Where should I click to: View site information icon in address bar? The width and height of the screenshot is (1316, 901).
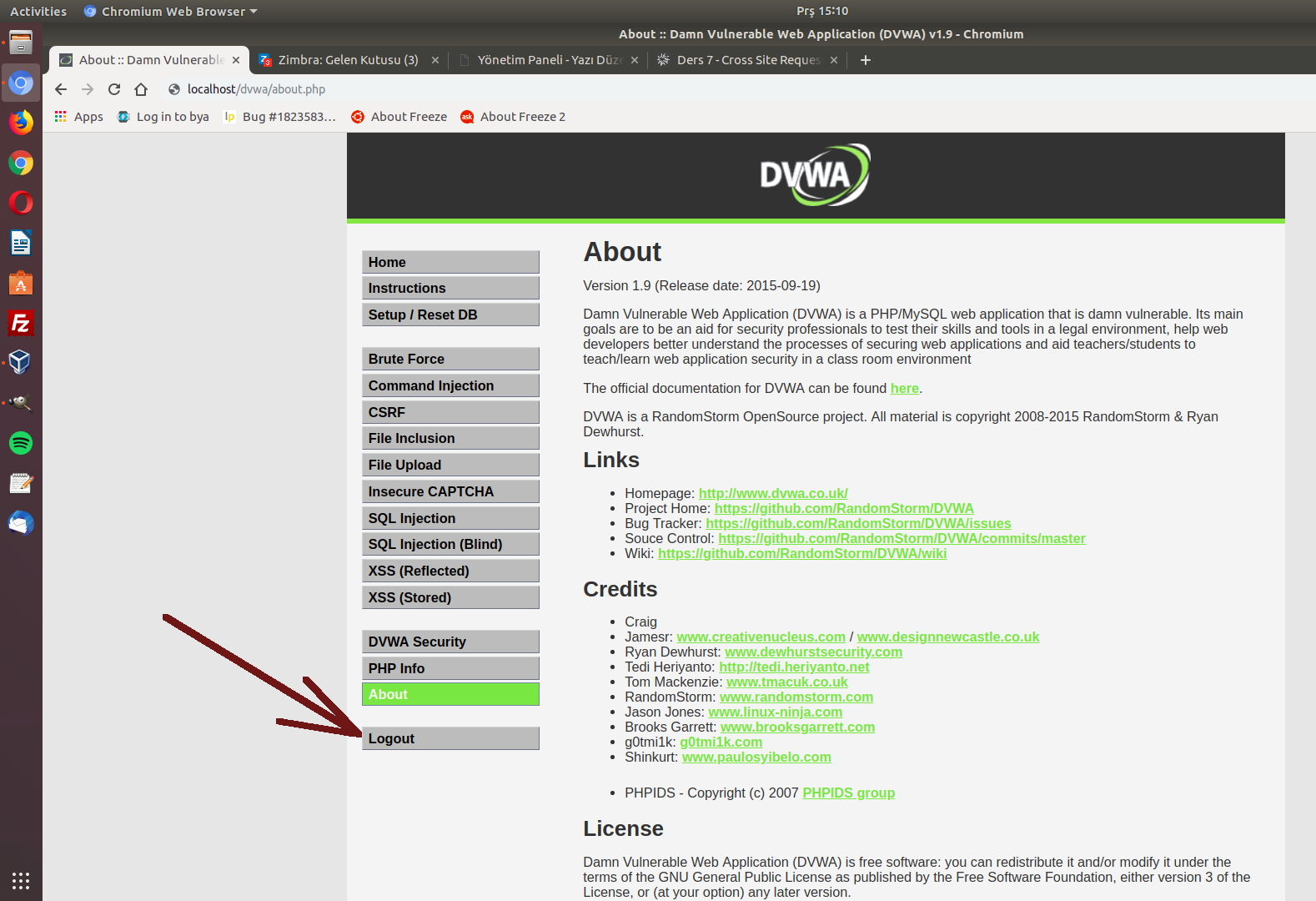pos(174,89)
